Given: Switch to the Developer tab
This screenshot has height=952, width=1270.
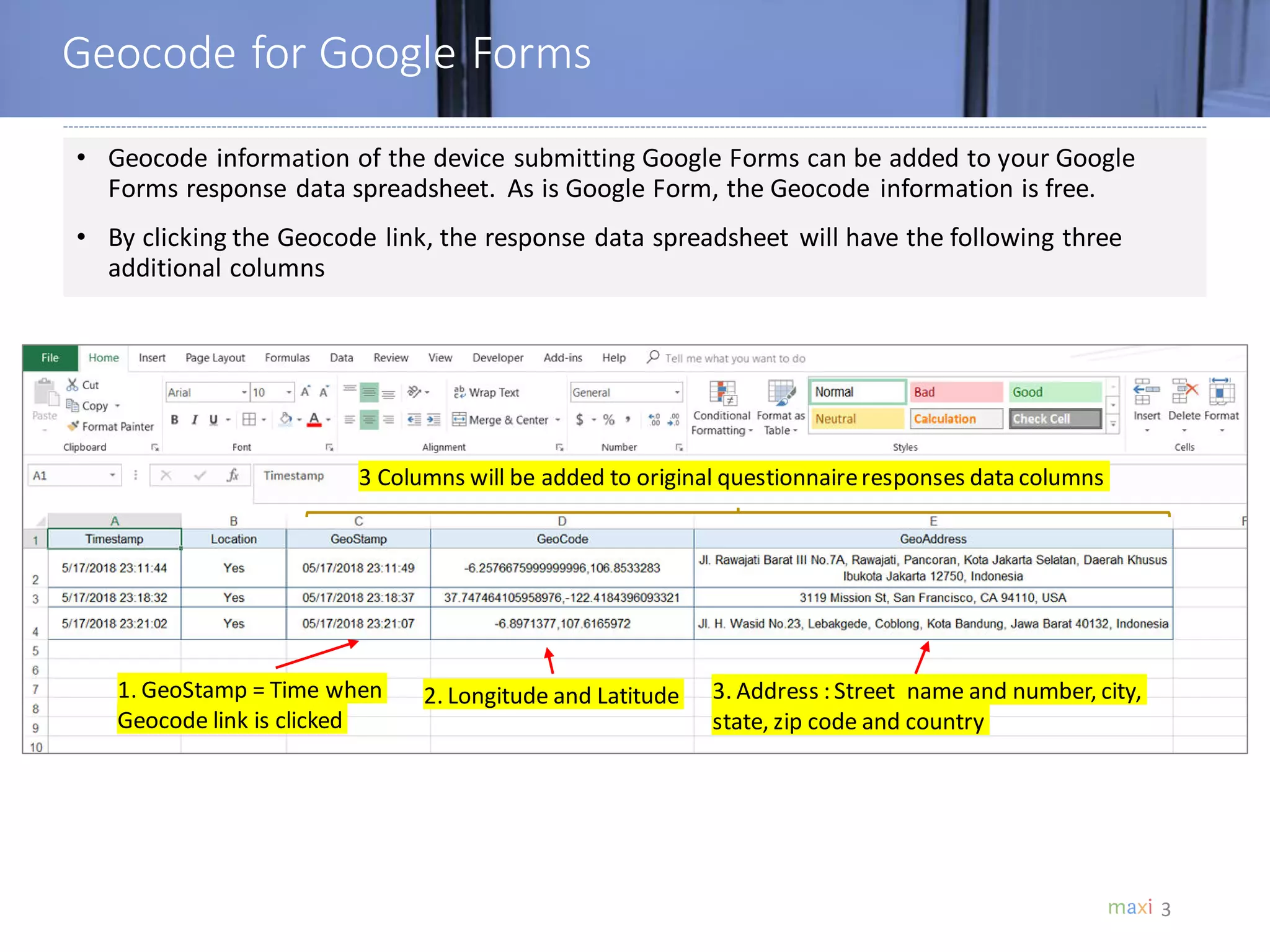Looking at the screenshot, I should click(x=498, y=358).
